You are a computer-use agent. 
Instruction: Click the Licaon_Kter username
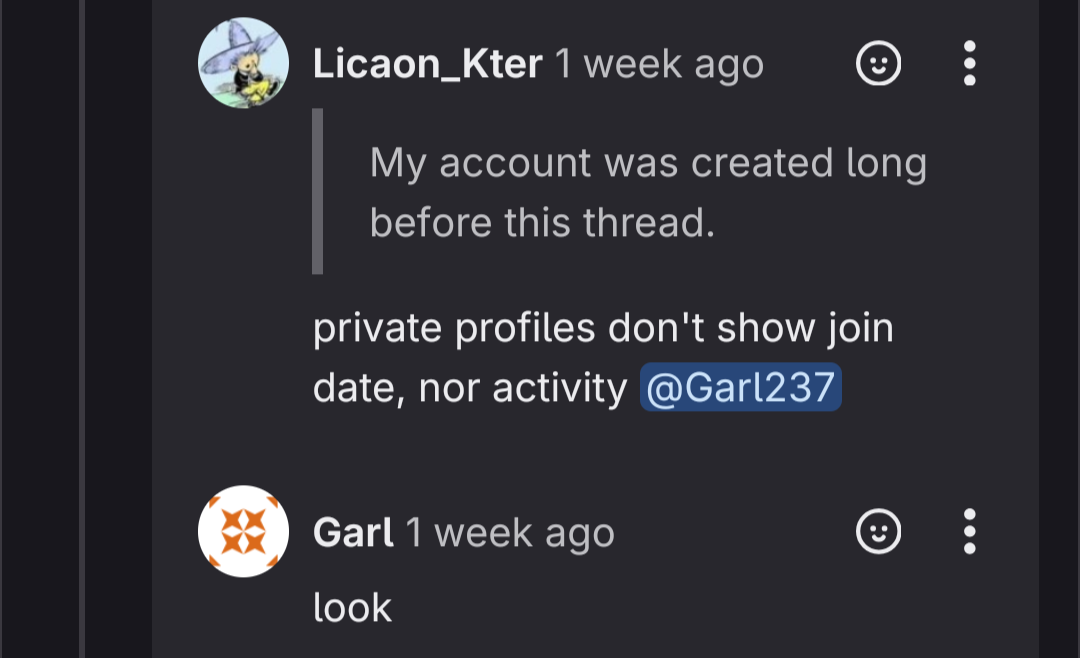point(427,65)
